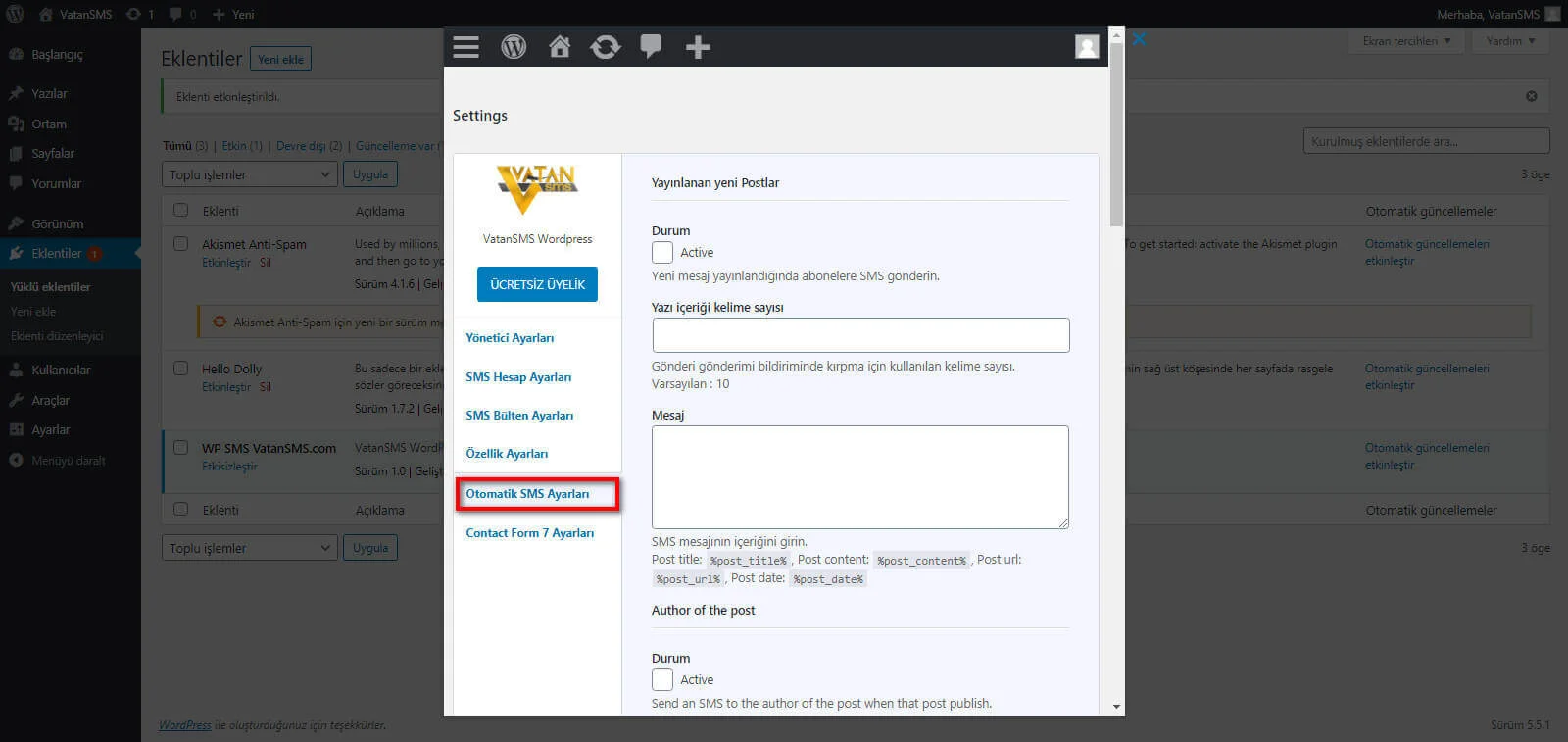Viewport: 1568px width, 742px height.
Task: Focus Kurulmuş eklentilerde ara search field
Action: (1426, 141)
